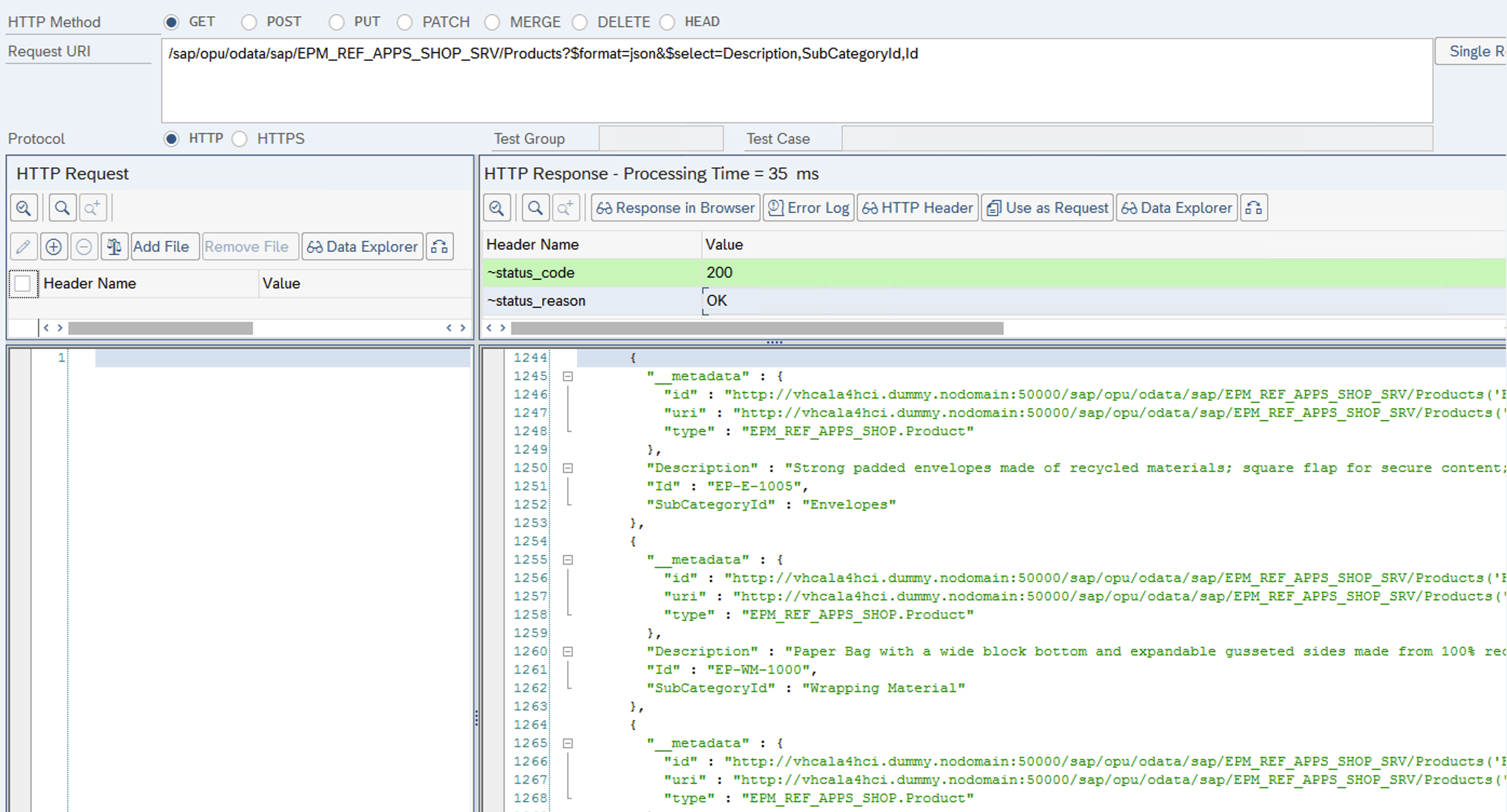Select the DELETE HTTP method
The width and height of the screenshot is (1507, 812).
[x=580, y=22]
